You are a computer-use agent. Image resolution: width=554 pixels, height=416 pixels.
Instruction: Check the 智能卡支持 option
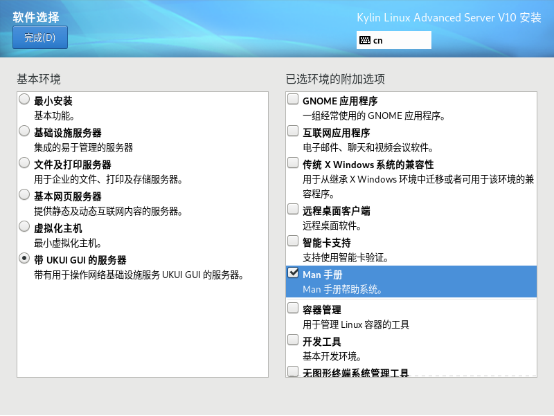coord(293,241)
